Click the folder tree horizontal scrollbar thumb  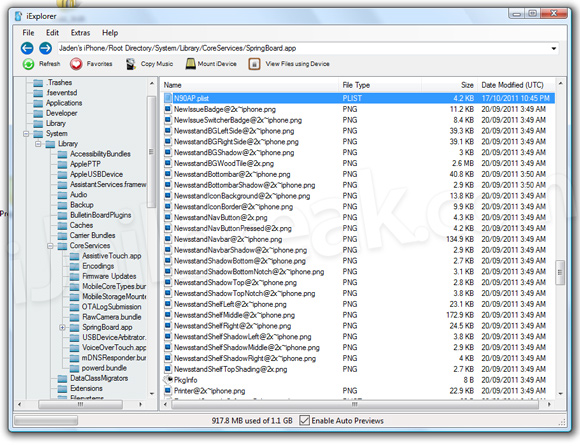tap(80, 405)
